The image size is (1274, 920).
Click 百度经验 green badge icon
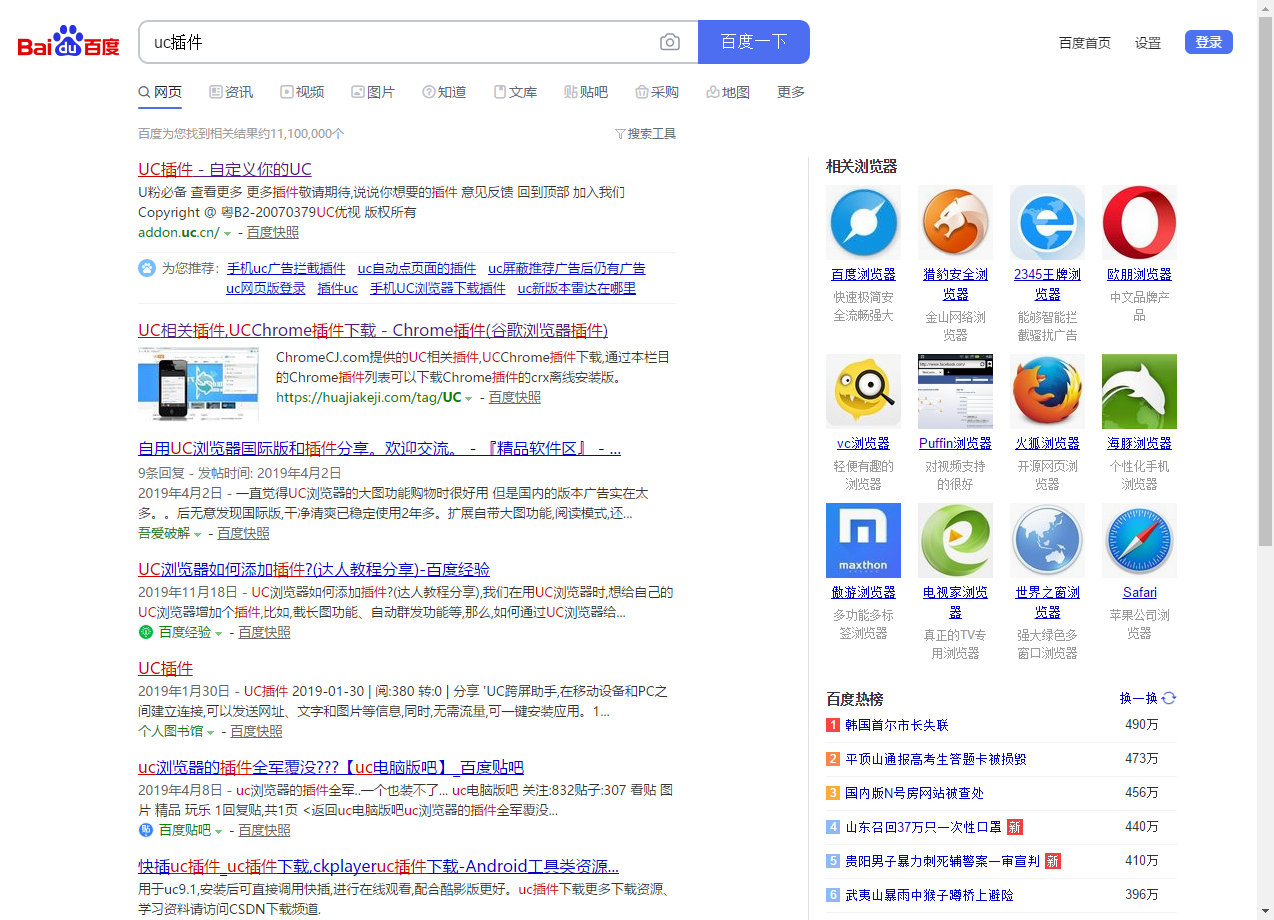[x=146, y=632]
